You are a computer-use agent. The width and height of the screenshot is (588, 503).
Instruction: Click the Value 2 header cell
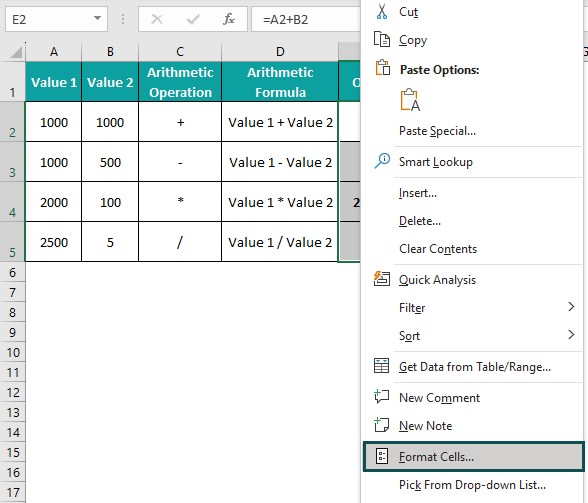click(110, 82)
